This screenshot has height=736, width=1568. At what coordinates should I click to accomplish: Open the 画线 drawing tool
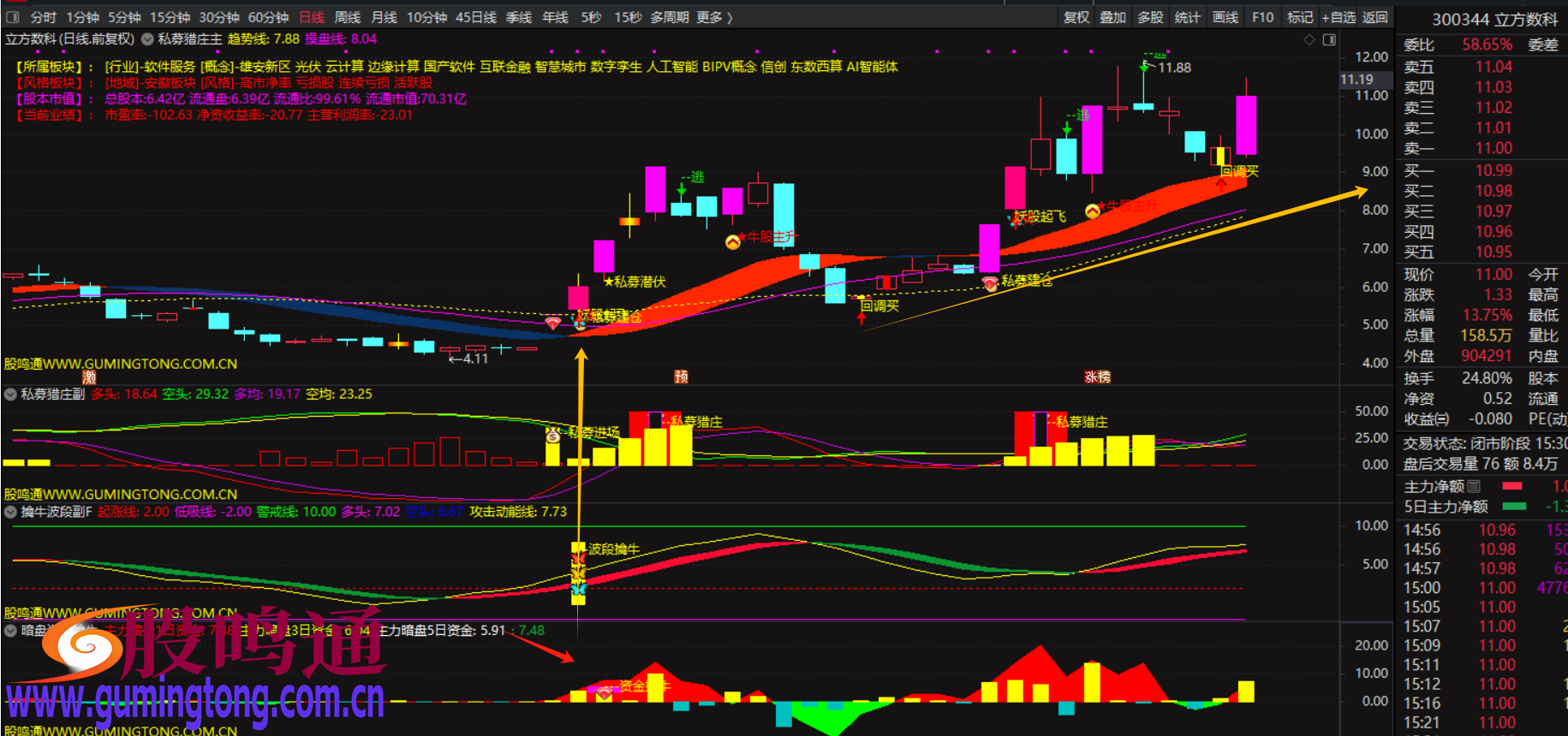[x=1225, y=17]
